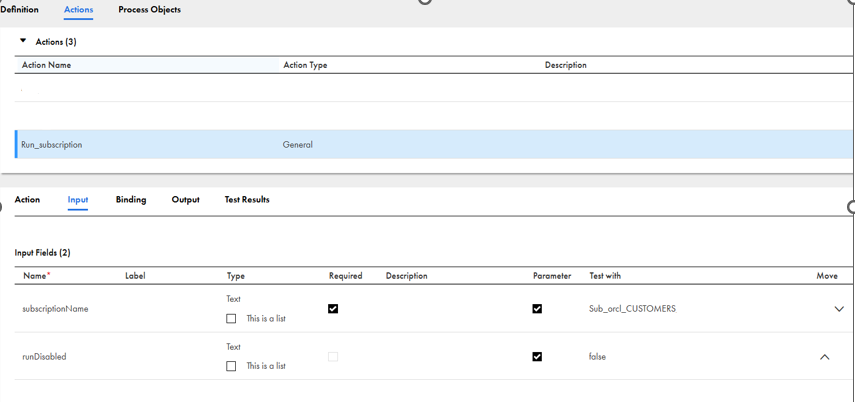Click the runDisabled field name
Image resolution: width=855 pixels, height=402 pixels.
44,357
